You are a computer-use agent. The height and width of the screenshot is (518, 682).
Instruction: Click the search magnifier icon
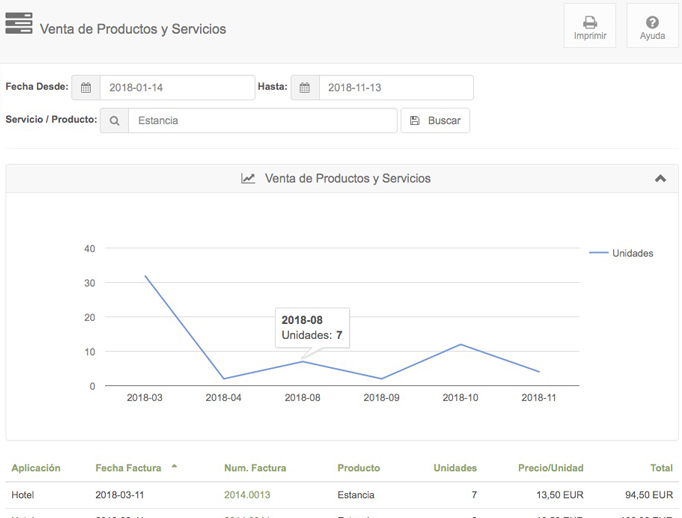pos(115,121)
